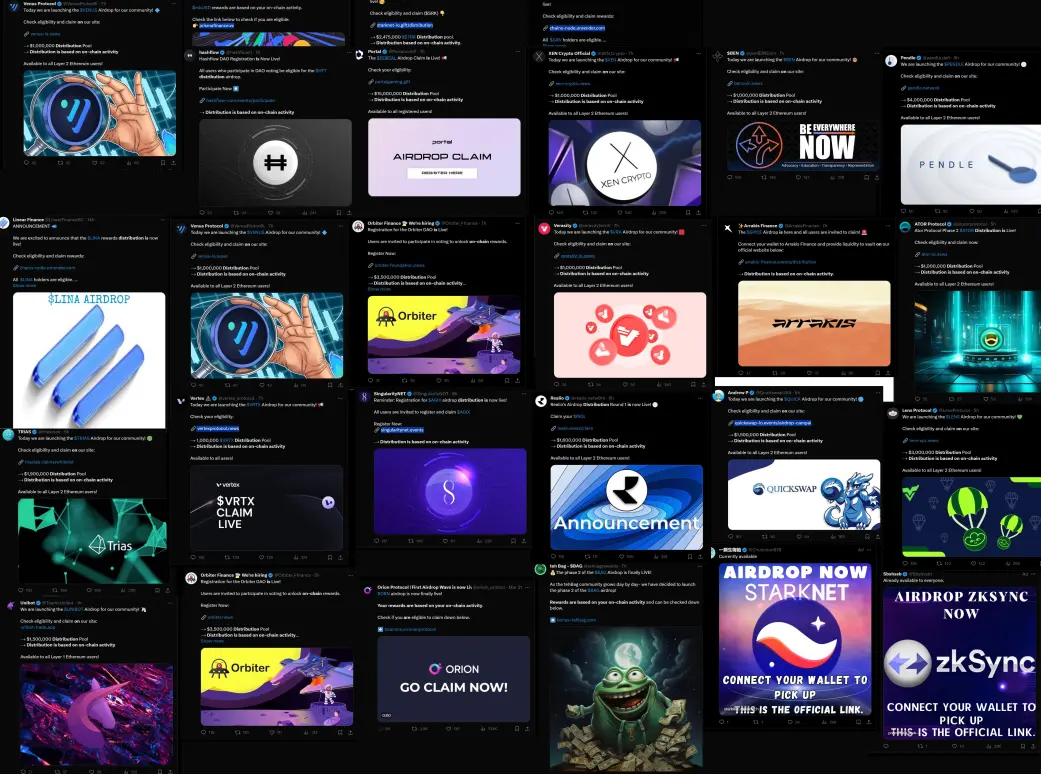The image size is (1041, 774).
Task: Open the TRIAS profile avatar
Action: click(8, 435)
